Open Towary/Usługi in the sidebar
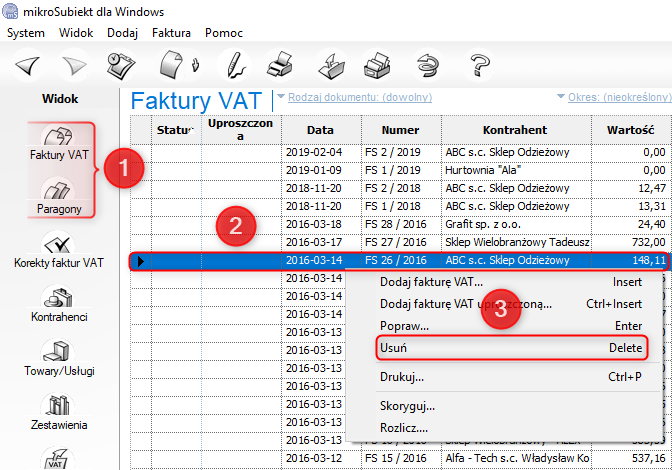672x470 pixels. [x=59, y=358]
